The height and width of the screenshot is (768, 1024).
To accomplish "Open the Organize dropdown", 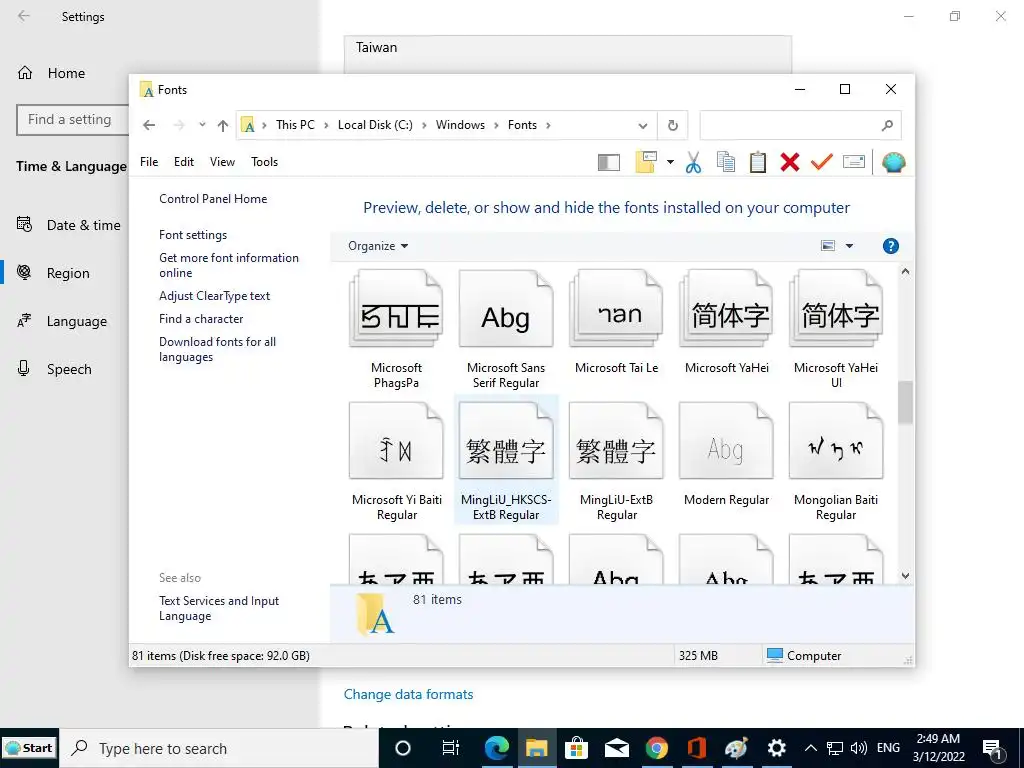I will (x=378, y=246).
